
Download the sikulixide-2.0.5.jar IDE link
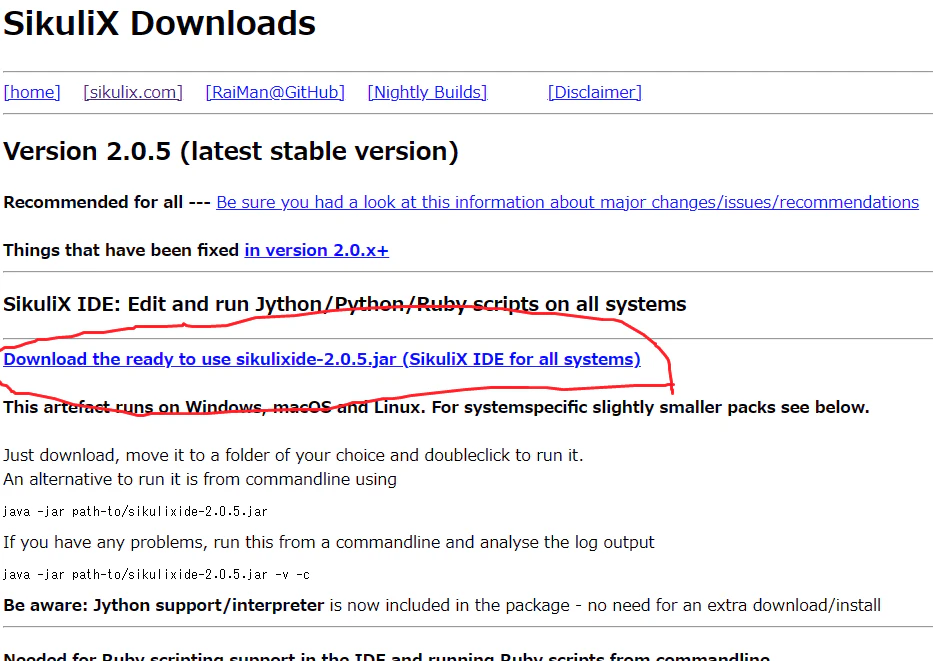[x=322, y=359]
